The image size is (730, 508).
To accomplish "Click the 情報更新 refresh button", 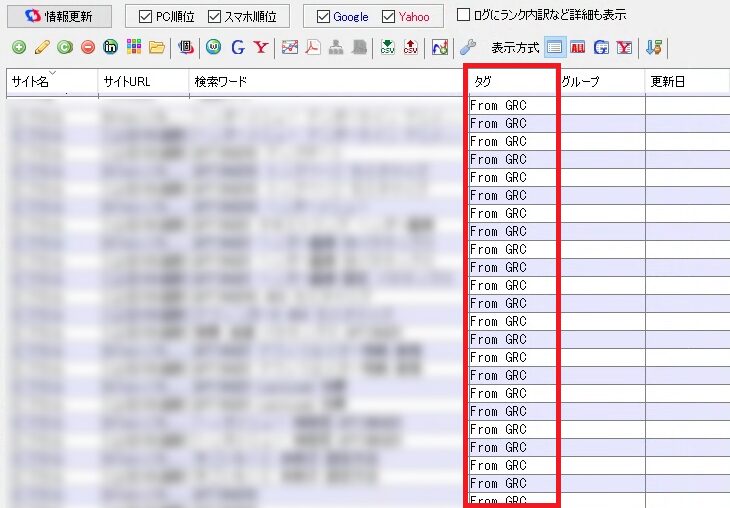I will click(x=59, y=16).
